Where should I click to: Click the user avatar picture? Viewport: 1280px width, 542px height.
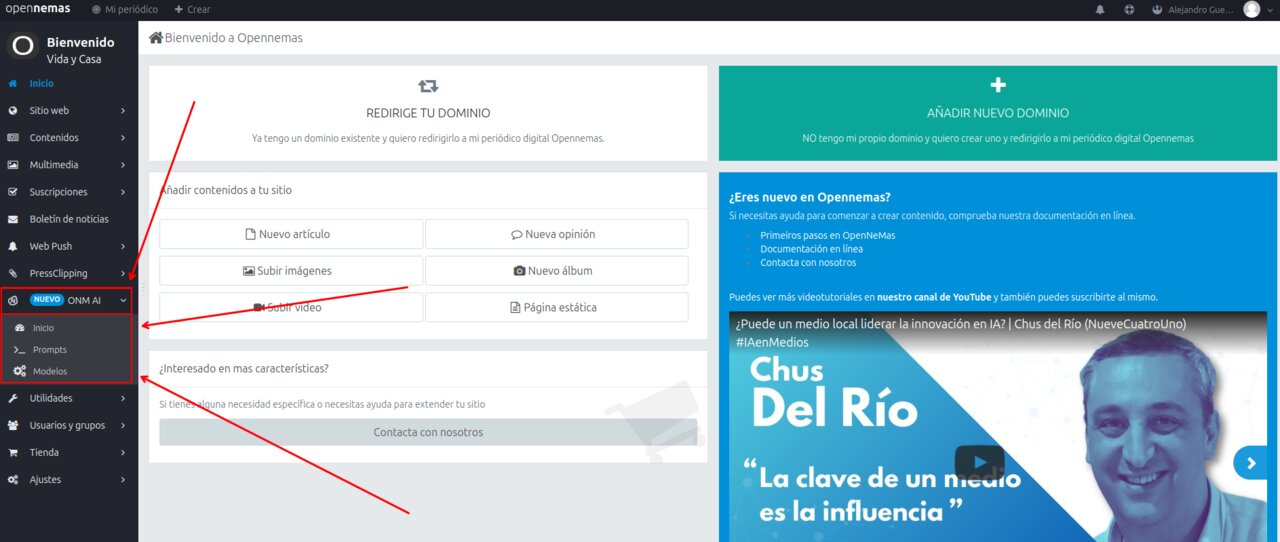click(1252, 9)
